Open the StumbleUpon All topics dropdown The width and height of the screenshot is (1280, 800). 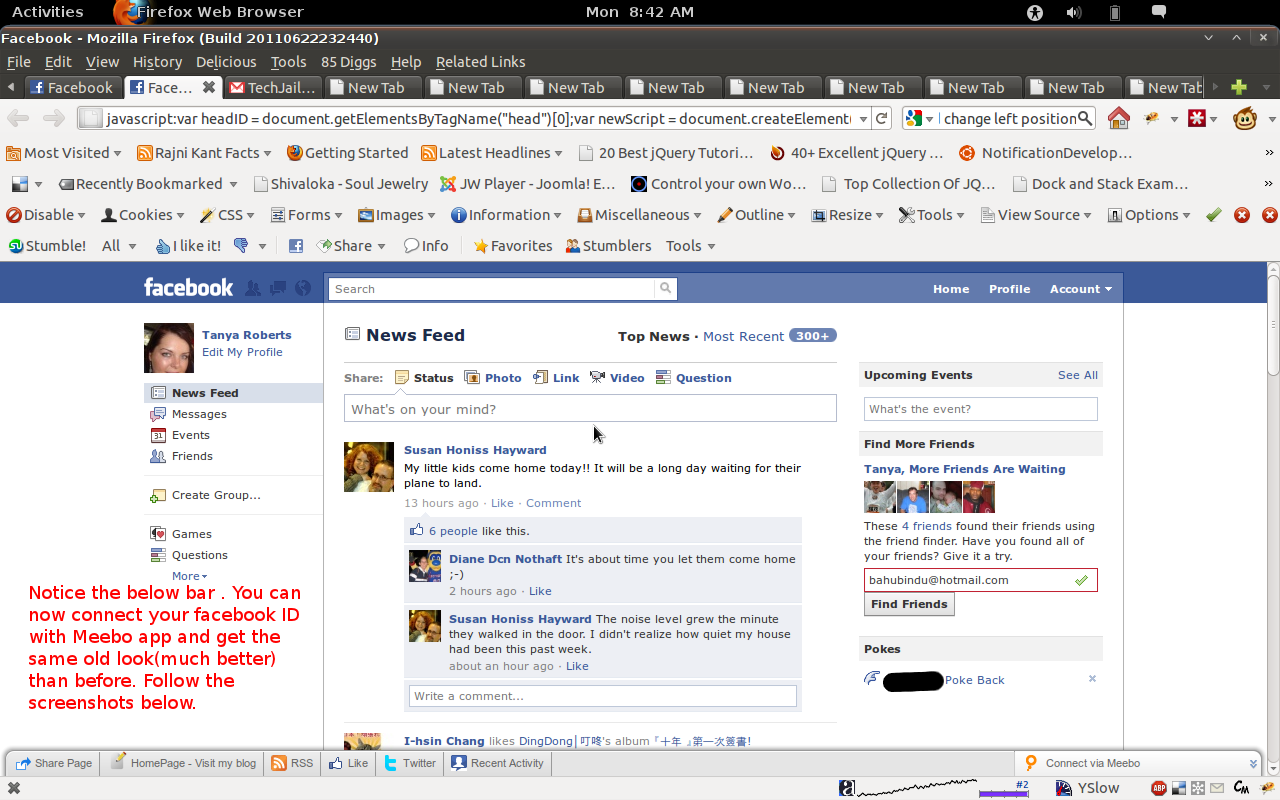[x=119, y=246]
